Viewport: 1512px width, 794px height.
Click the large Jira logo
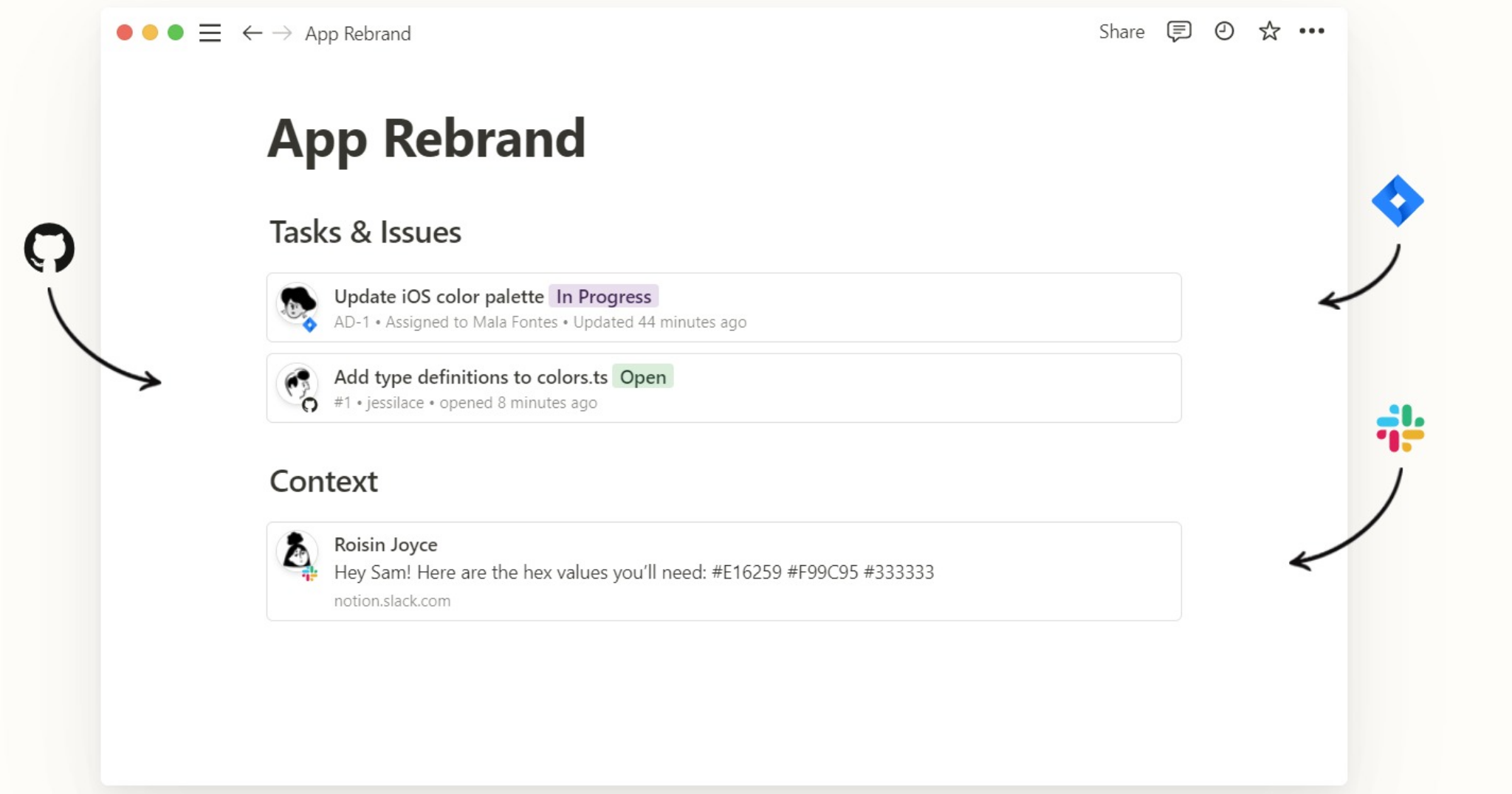coord(1398,201)
